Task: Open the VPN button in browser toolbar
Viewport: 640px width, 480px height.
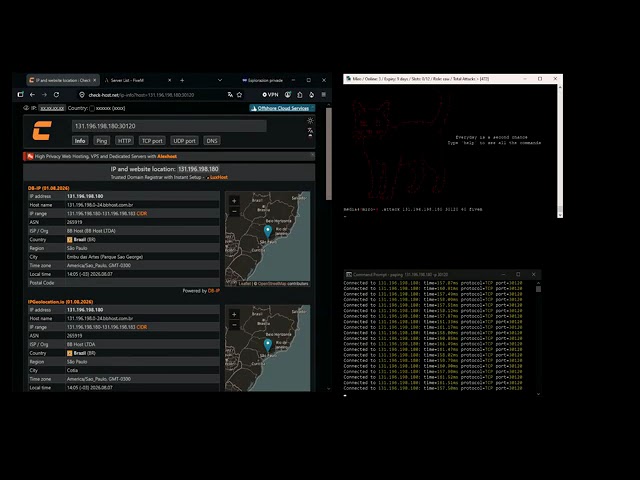Action: pos(270,95)
